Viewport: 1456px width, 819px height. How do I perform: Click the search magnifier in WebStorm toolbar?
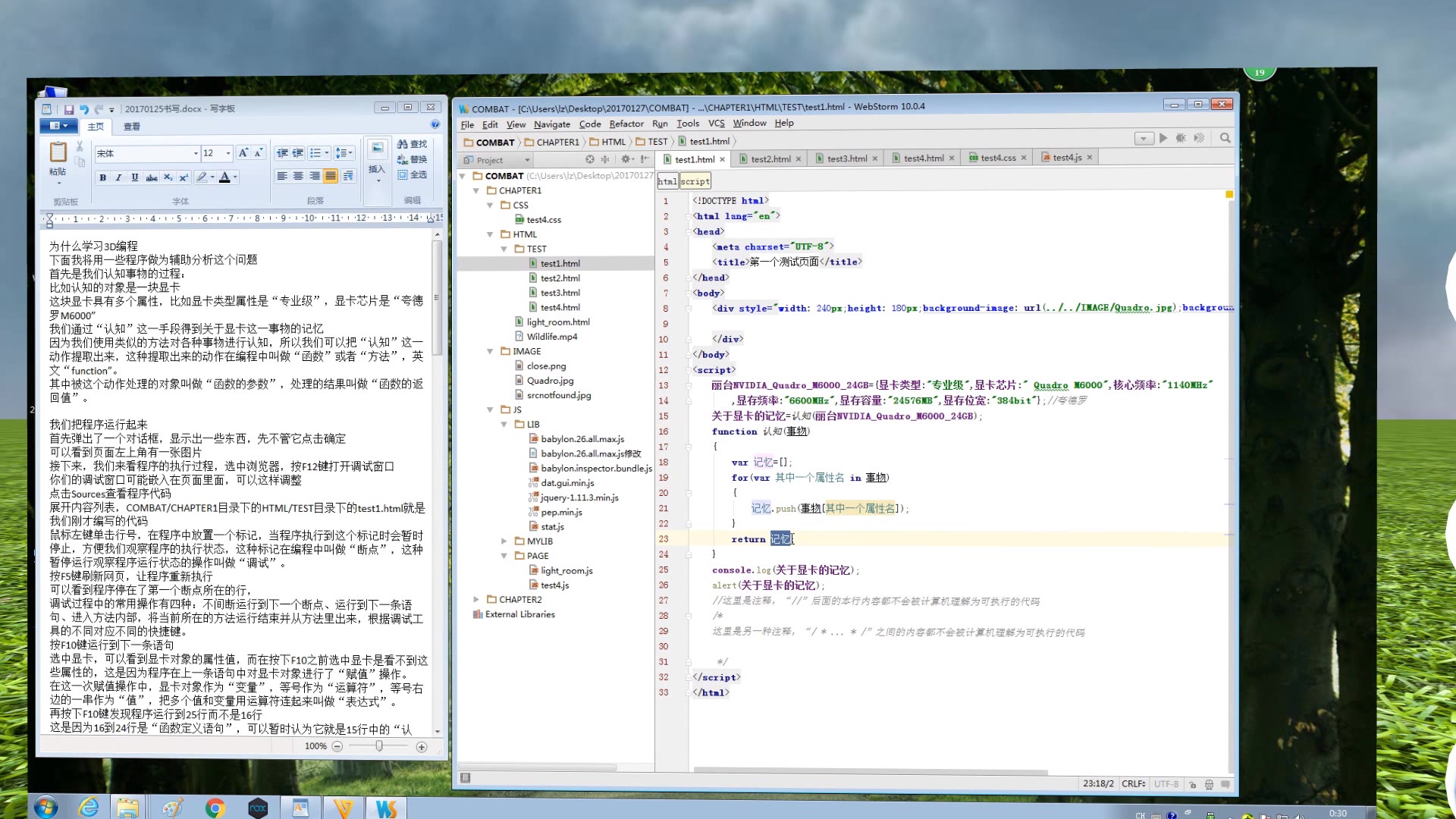(x=1225, y=138)
